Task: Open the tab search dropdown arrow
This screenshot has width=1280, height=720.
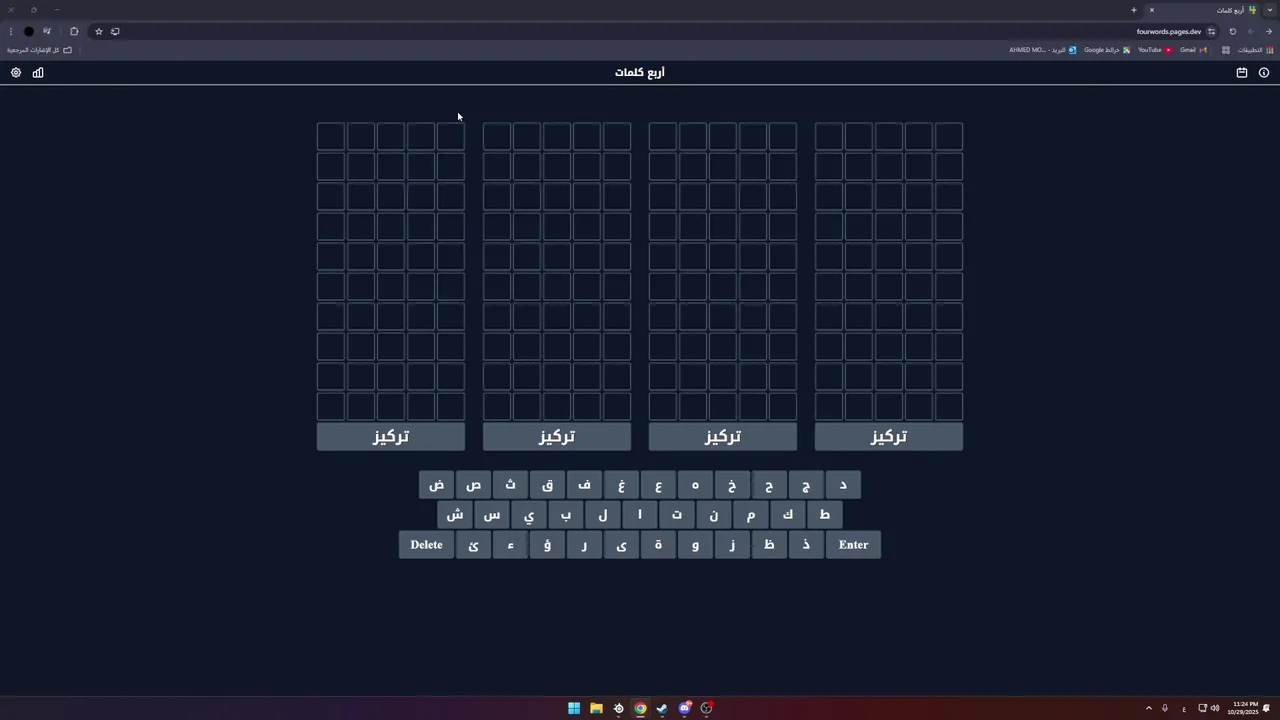Action: (1270, 10)
